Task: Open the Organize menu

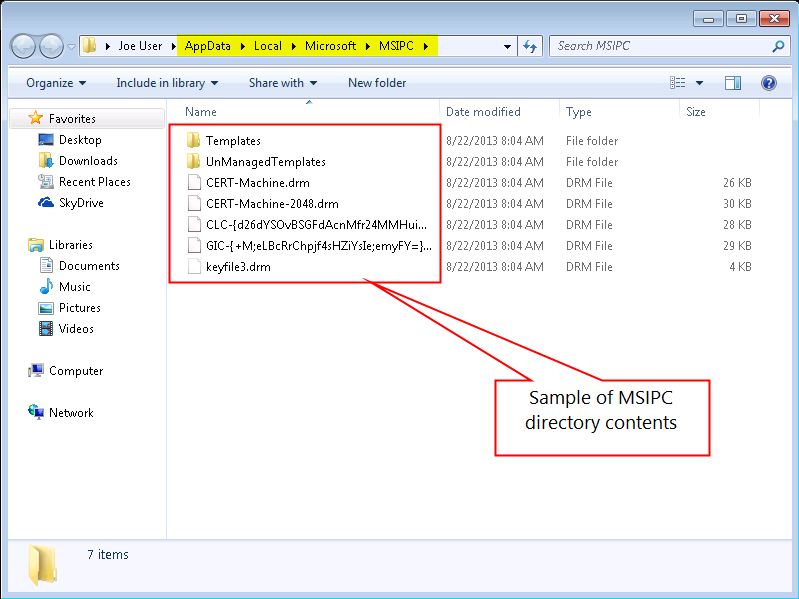Action: coord(56,83)
